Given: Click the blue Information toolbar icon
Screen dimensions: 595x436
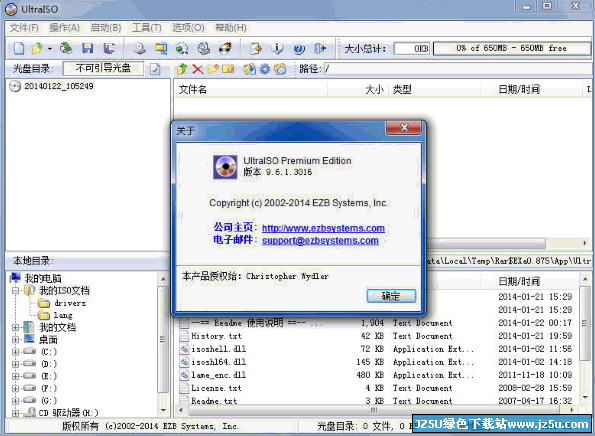Looking at the screenshot, I should click(x=277, y=49).
